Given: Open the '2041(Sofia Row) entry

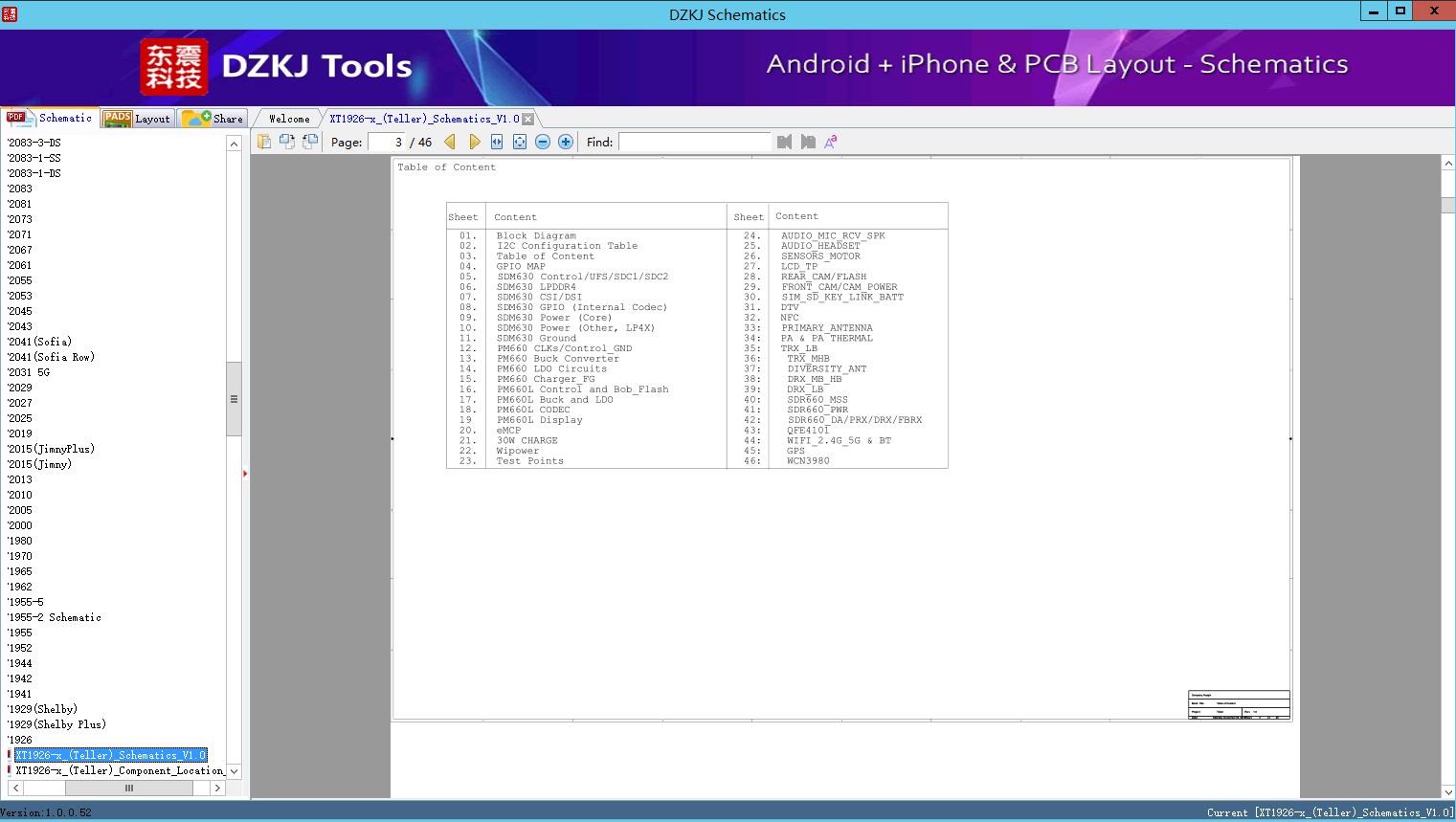Looking at the screenshot, I should click(x=51, y=357).
